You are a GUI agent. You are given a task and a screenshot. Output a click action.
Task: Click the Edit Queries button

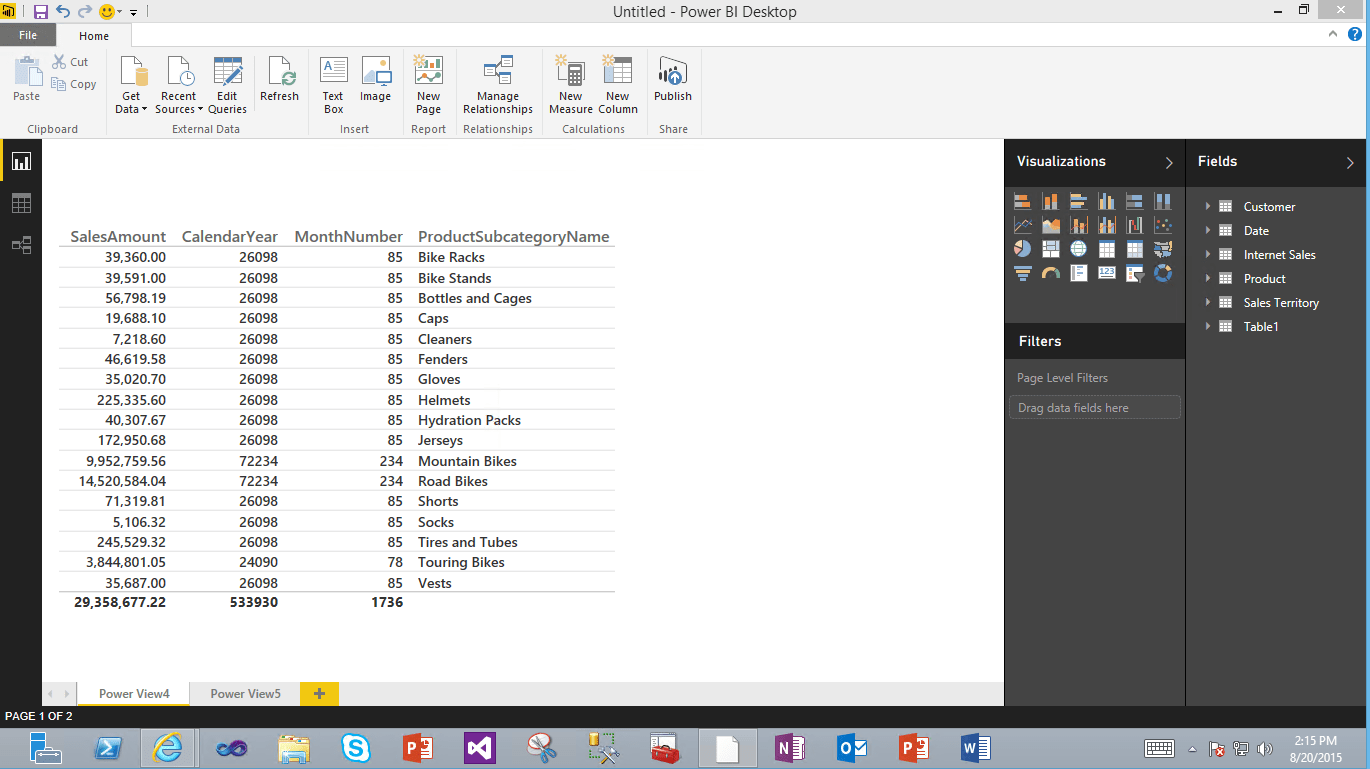click(227, 86)
